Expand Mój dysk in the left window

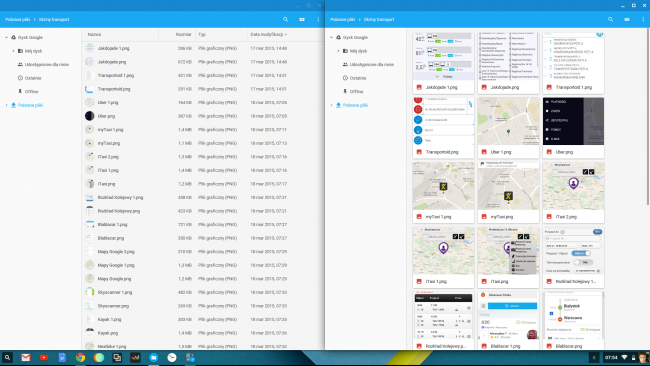tap(13, 51)
